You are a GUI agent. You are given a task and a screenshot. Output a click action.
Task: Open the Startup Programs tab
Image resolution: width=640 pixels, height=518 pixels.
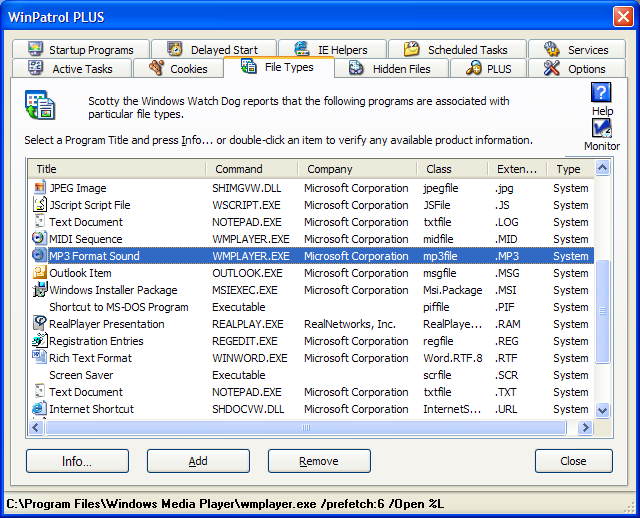tap(81, 50)
